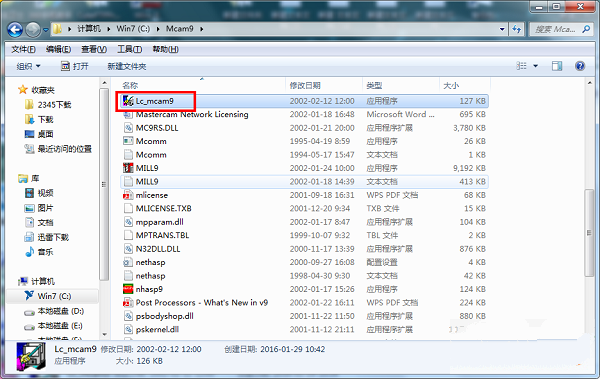Click the folder icon in address bar
Image resolution: width=600 pixels, height=379 pixels.
click(x=57, y=29)
